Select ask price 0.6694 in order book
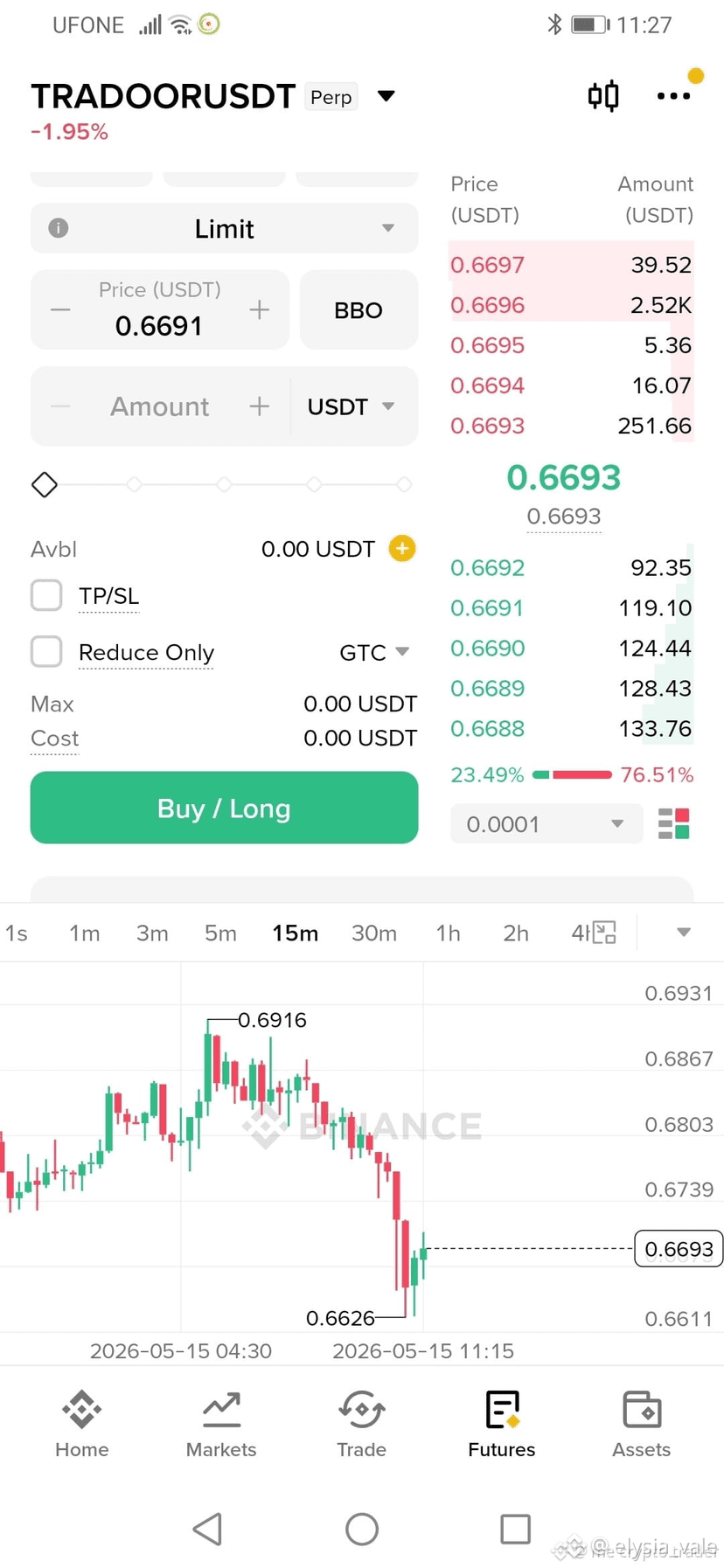The image size is (724, 1568). [487, 385]
